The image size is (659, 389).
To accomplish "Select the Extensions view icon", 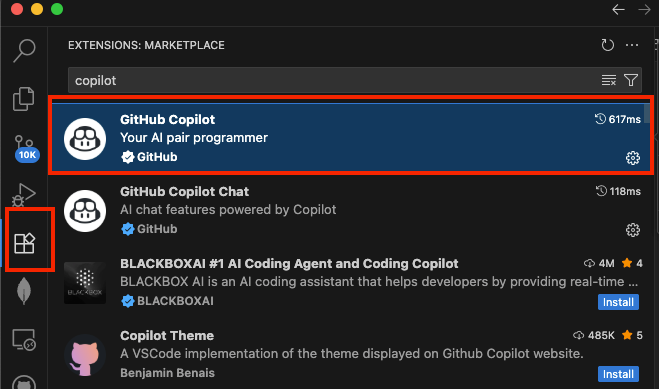I will [24, 243].
